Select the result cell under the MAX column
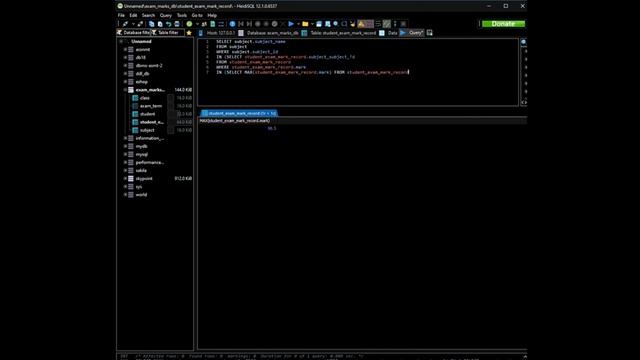This screenshot has width=640, height=360. pyautogui.click(x=238, y=128)
